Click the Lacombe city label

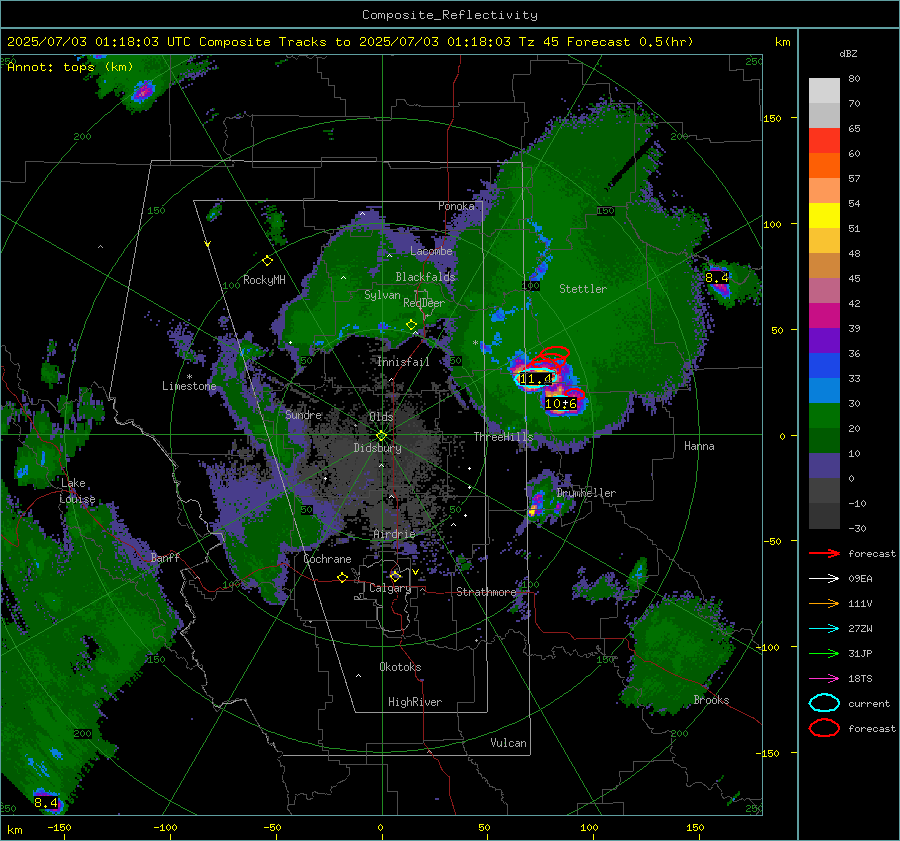431,251
